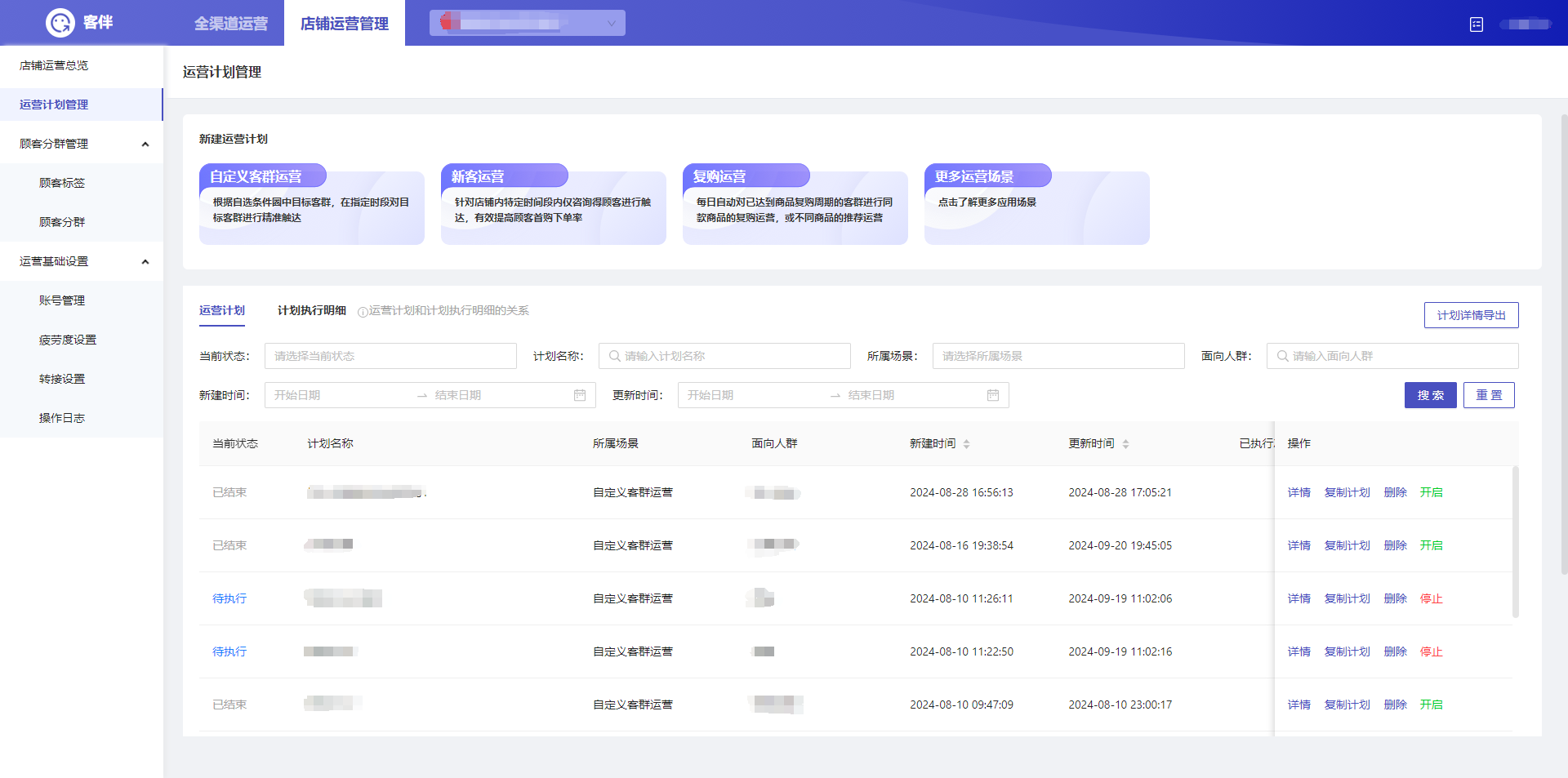The width and height of the screenshot is (1568, 778).
Task: Sort table by 新建时间 column arrows
Action: point(967,444)
